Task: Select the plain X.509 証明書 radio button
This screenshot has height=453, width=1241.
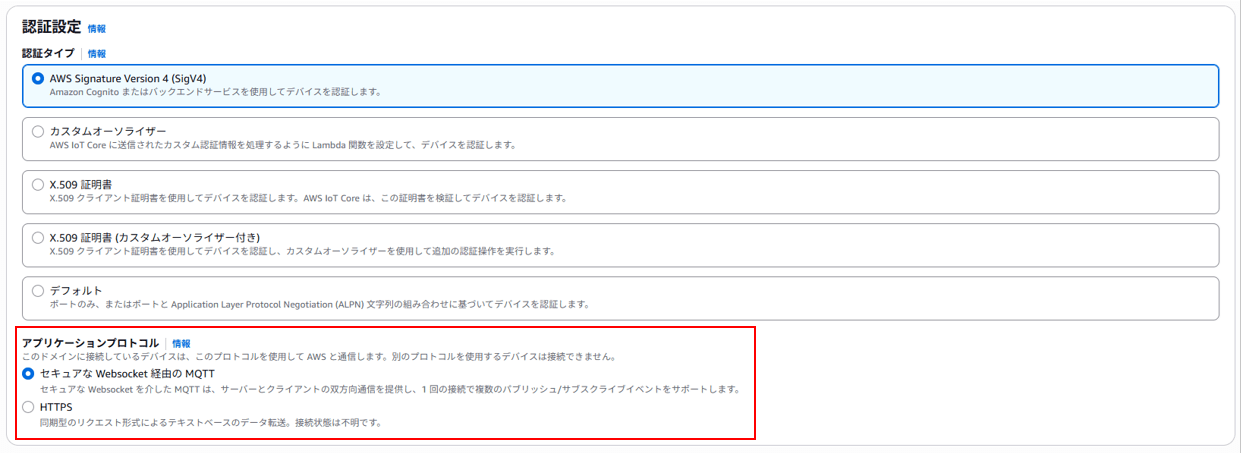Action: [x=38, y=184]
